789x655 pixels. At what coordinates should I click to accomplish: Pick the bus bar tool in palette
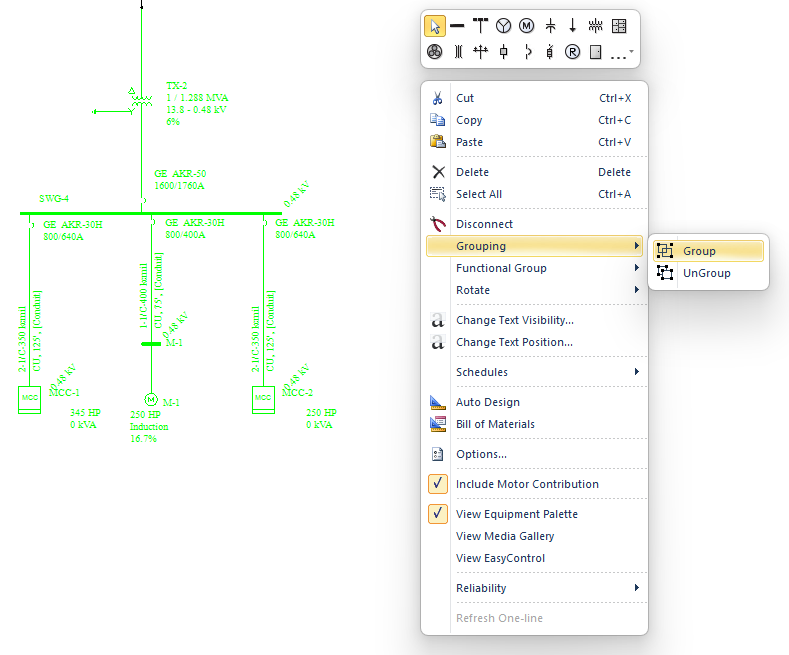pos(457,26)
